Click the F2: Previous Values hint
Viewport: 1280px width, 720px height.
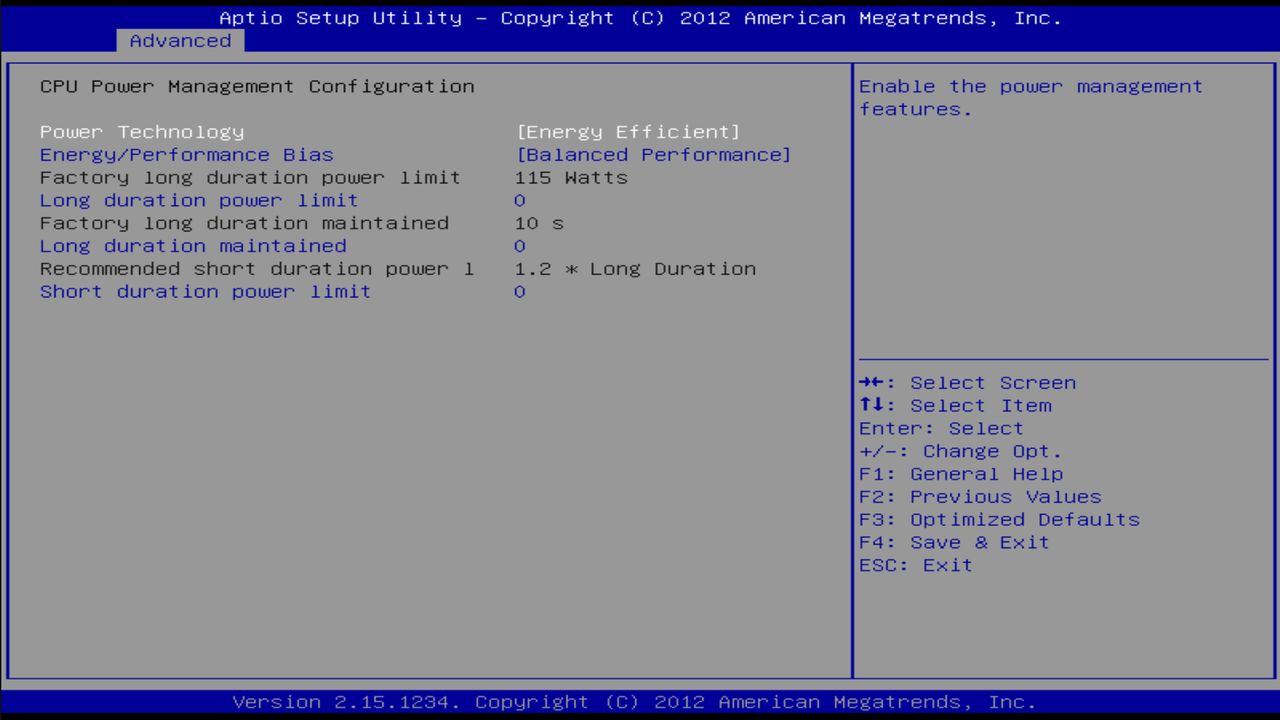coord(980,497)
